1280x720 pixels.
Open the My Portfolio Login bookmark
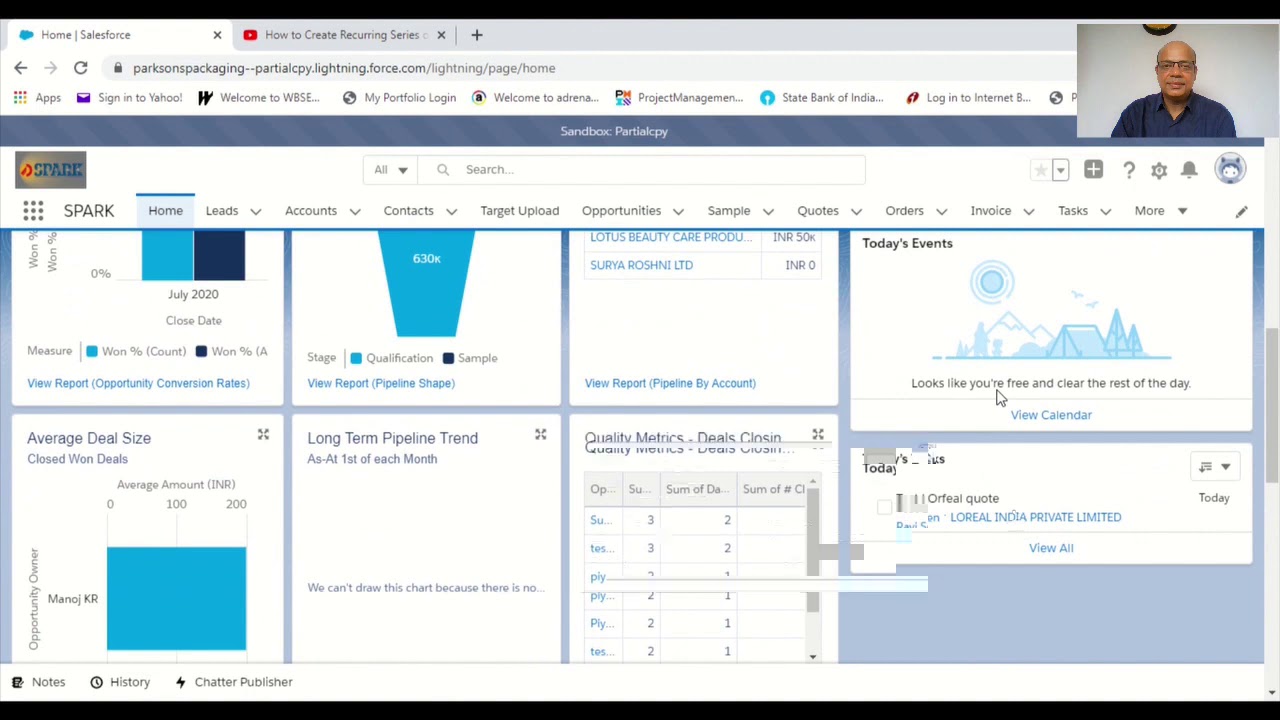[399, 98]
